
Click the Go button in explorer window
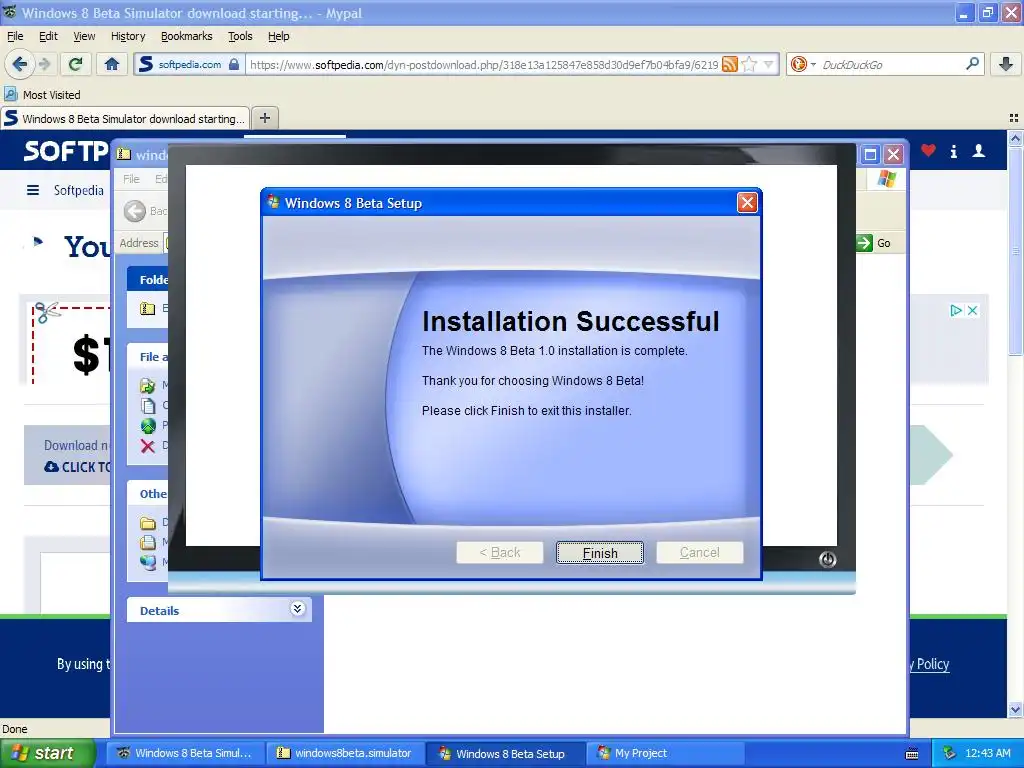pyautogui.click(x=874, y=243)
